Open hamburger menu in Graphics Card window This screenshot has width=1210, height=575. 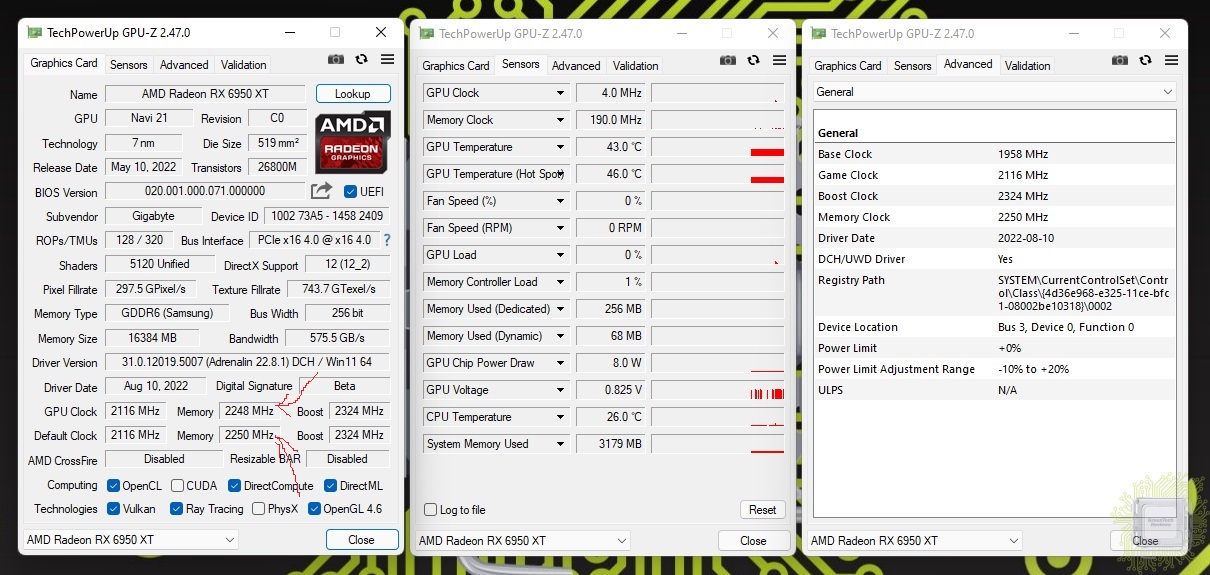[x=387, y=60]
